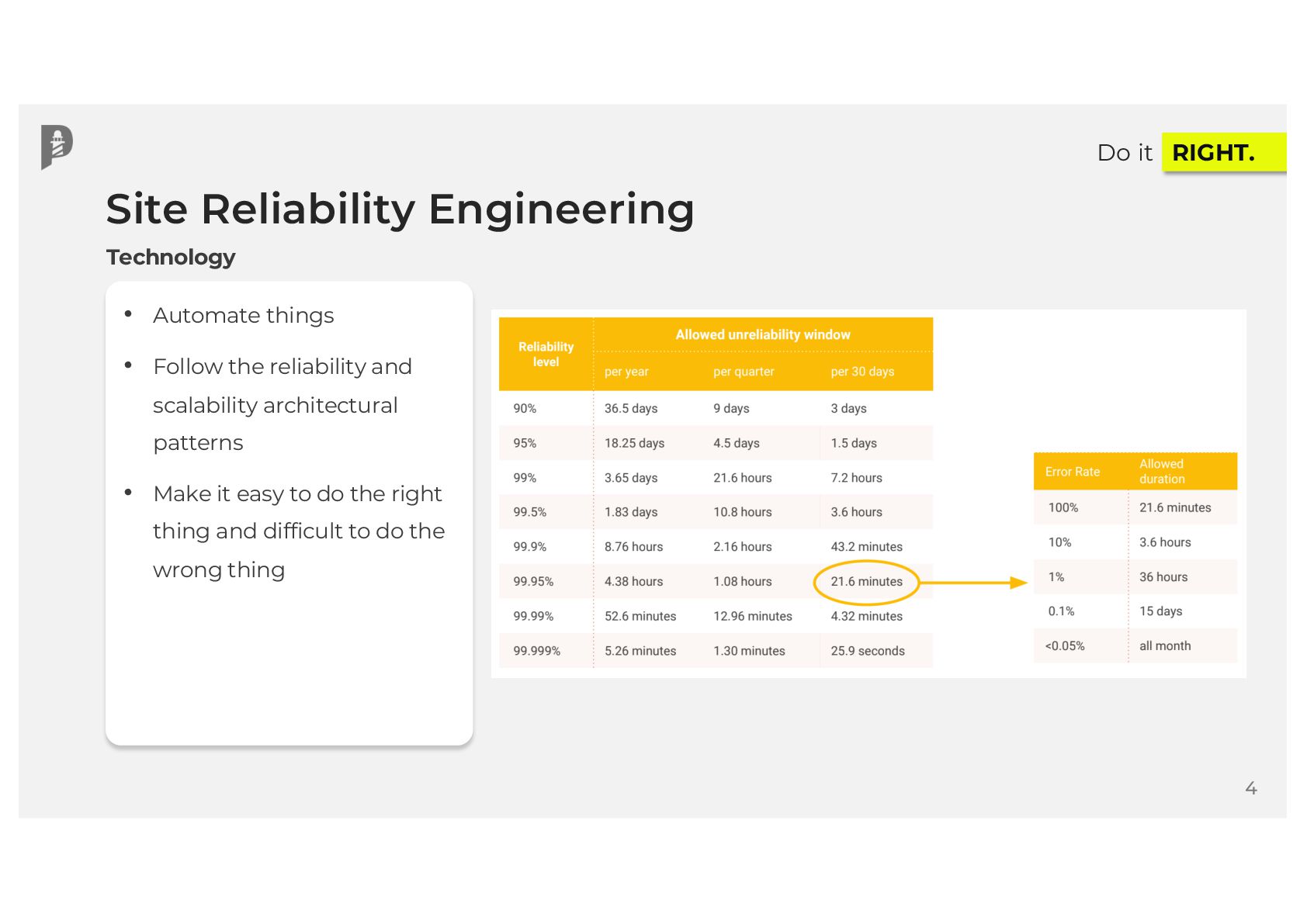Select the Allowed unreliability window header
Viewport: 1307px width, 924px height.
click(762, 335)
